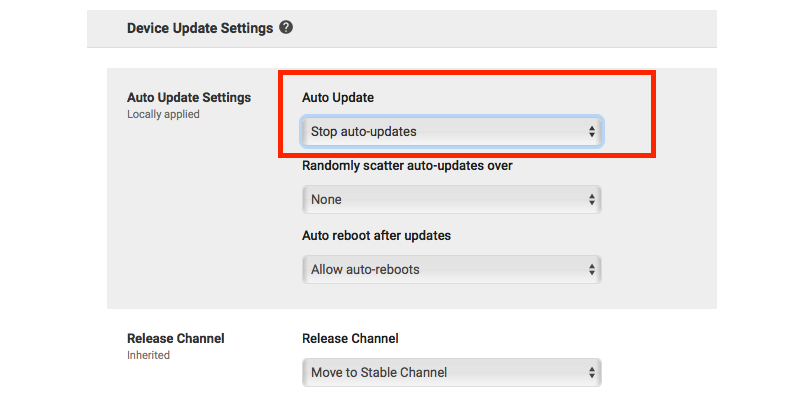Click the Auto Update Settings section label
This screenshot has height=410, width=800.
[x=189, y=97]
